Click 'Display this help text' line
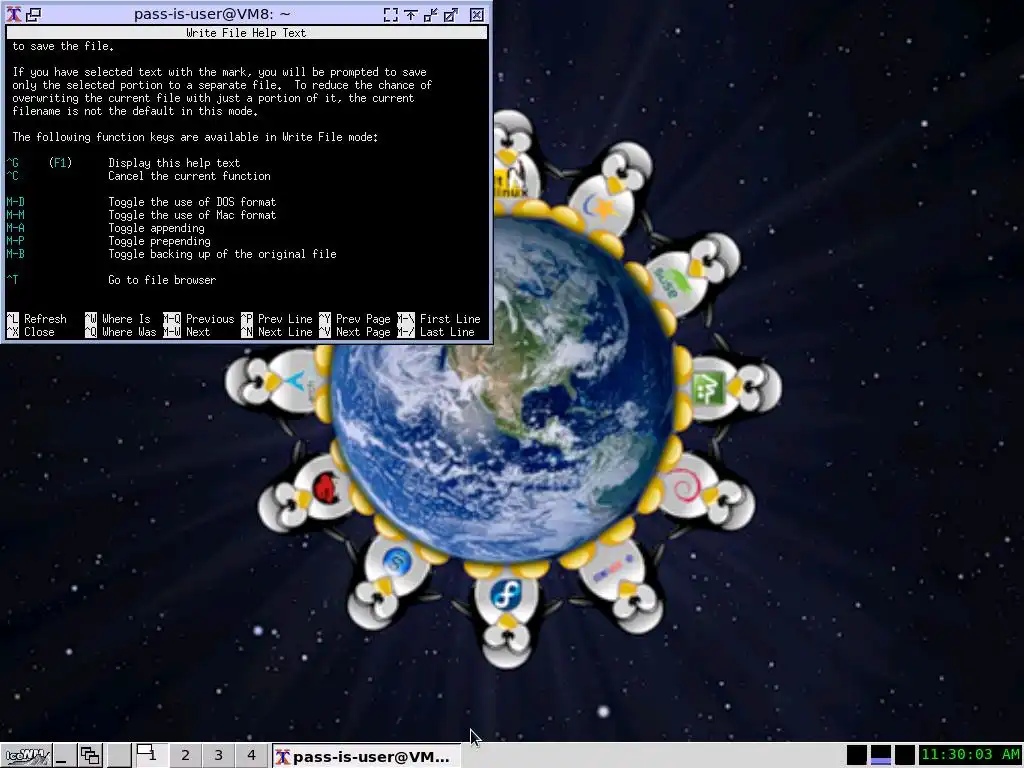 point(174,163)
